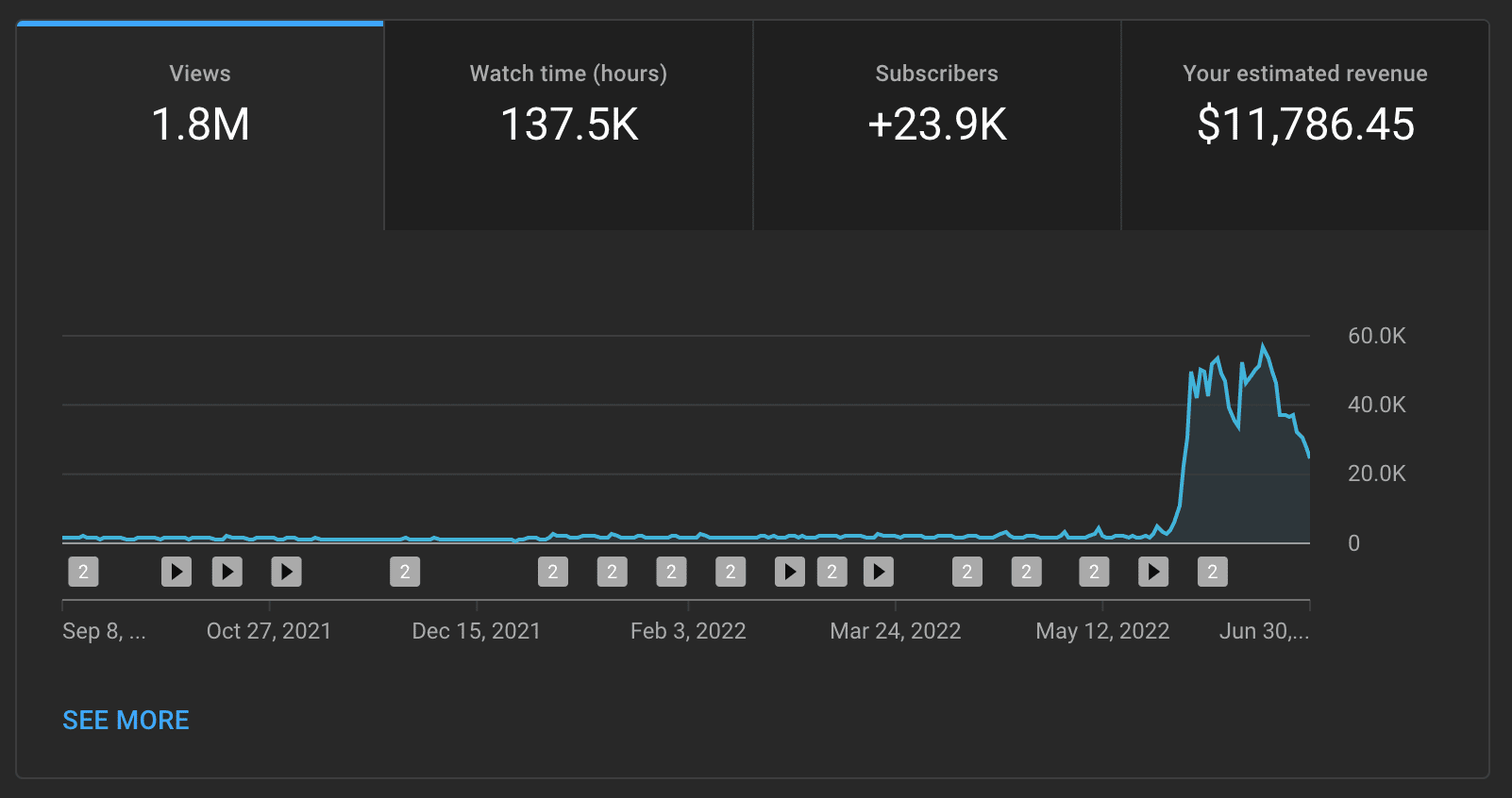
Task: Click the '2' marker near May 12, 2022
Action: coord(1093,571)
